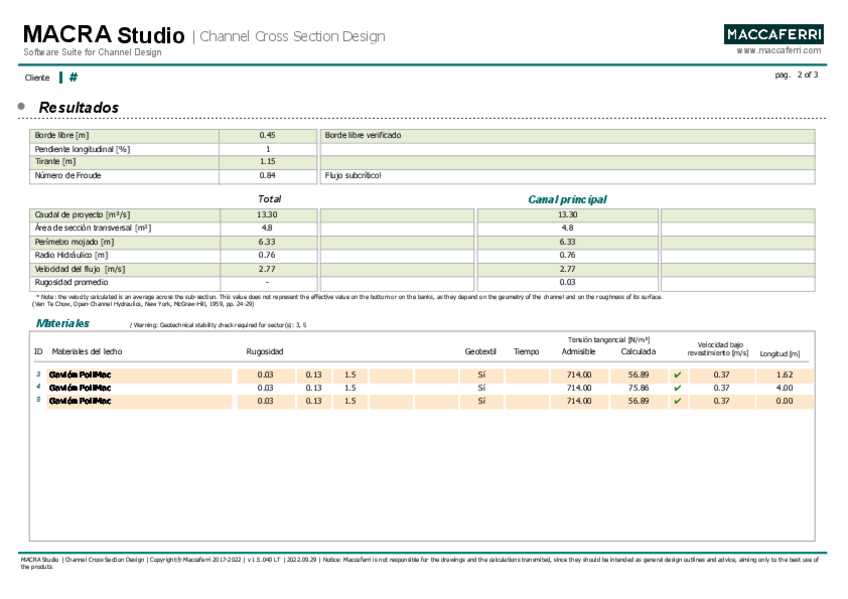The height and width of the screenshot is (599, 848).
Task: Select the last Gavión PoliMac row, ID 5
Action: point(80,401)
